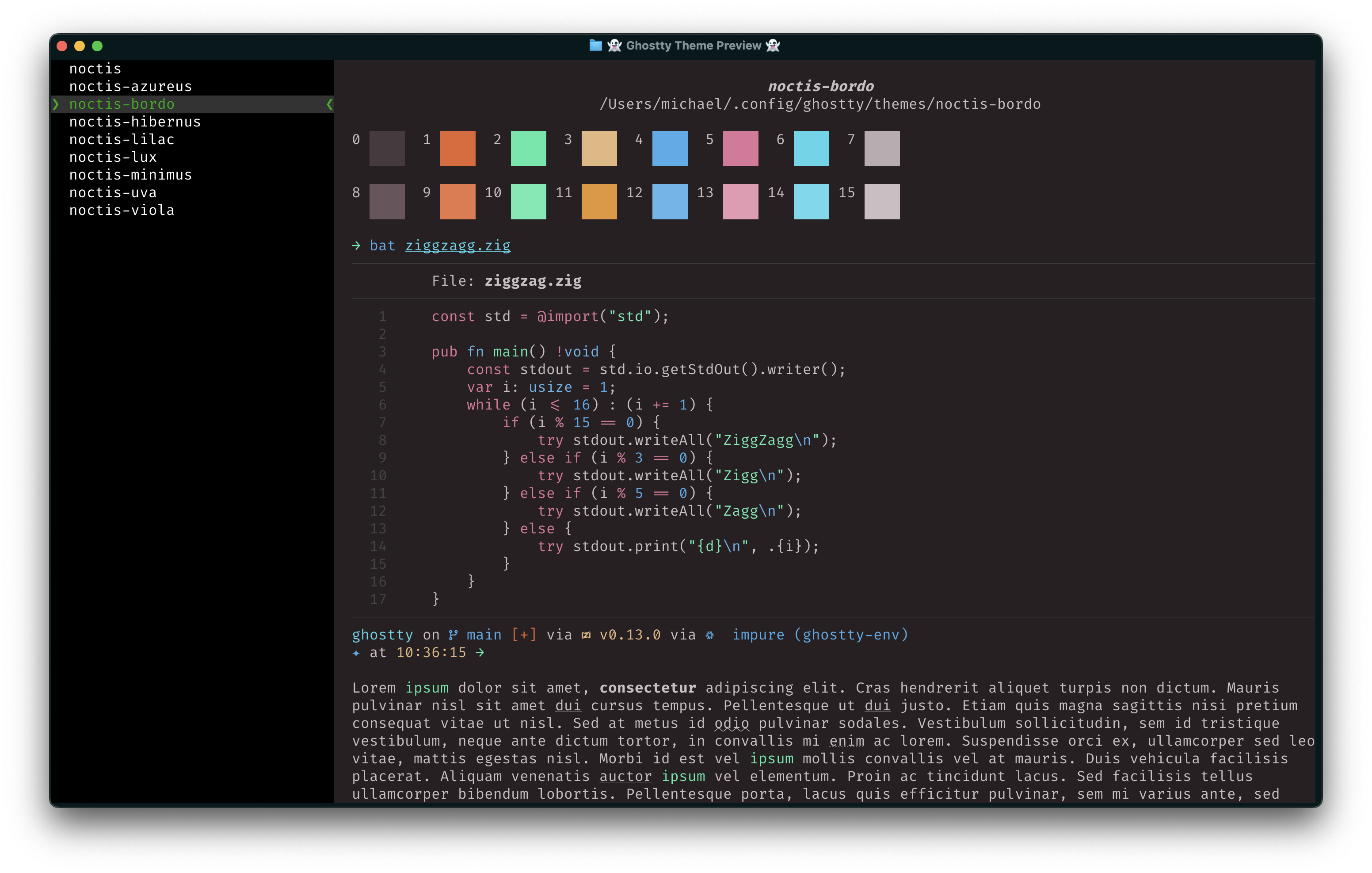Click the chevron at right of noctis-bordo row
1372x873 pixels.
click(329, 104)
